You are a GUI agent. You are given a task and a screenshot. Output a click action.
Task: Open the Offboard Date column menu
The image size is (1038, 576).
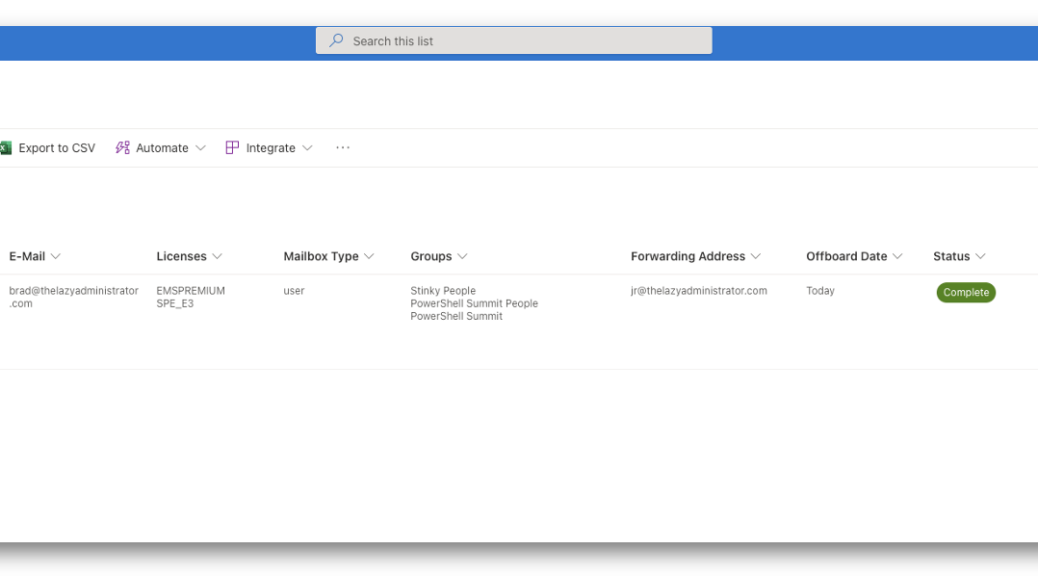tap(854, 256)
